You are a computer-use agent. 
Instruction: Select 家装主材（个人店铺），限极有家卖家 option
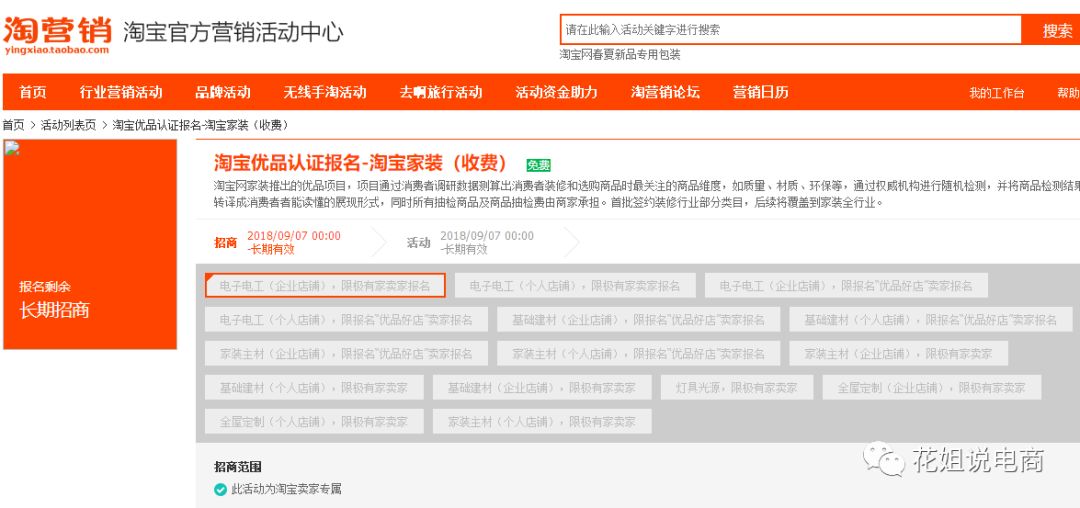pos(542,421)
